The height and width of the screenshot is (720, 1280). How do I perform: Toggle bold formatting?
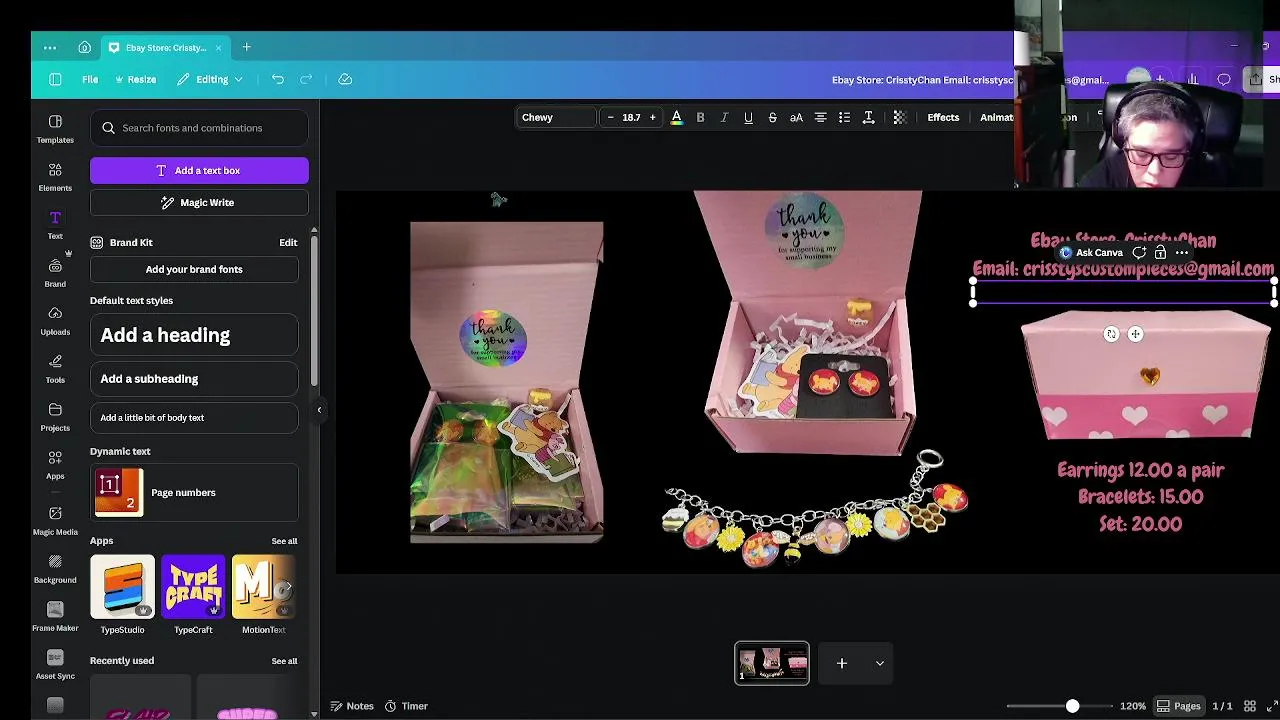point(700,117)
